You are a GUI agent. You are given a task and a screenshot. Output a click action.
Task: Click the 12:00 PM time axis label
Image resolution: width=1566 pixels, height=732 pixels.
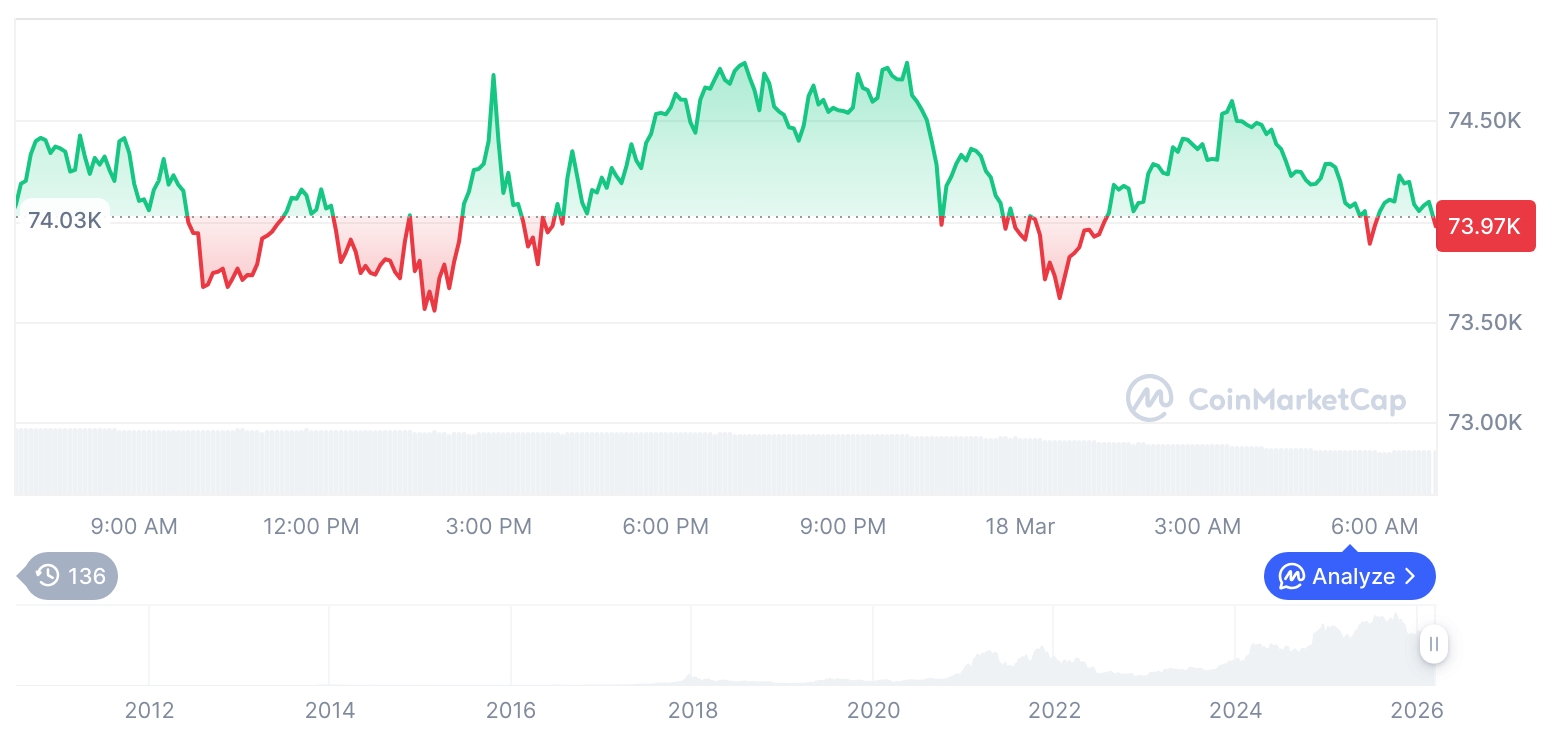click(x=311, y=526)
